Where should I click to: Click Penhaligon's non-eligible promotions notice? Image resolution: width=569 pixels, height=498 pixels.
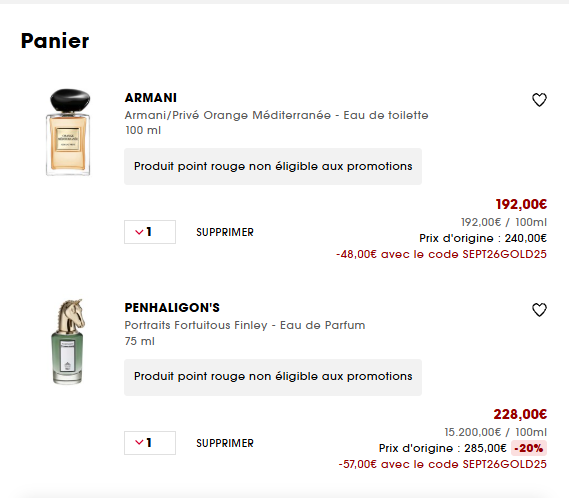(x=273, y=377)
